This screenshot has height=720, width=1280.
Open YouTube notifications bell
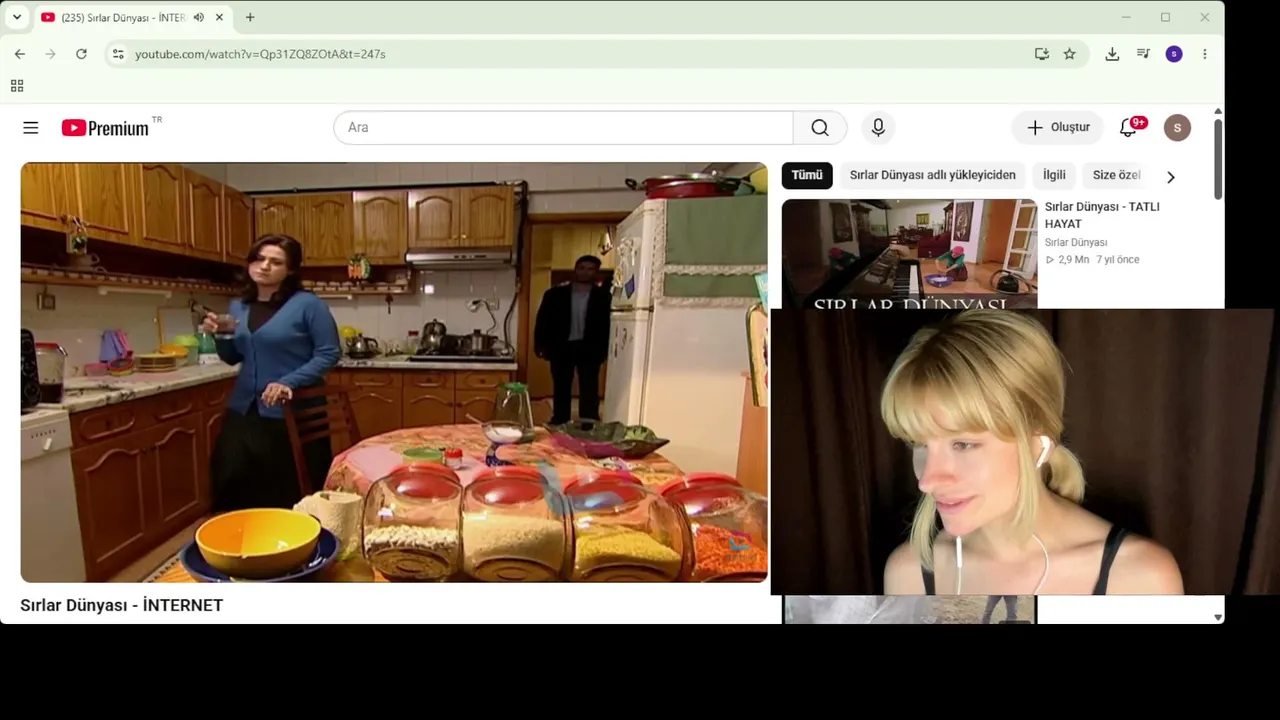point(1128,128)
